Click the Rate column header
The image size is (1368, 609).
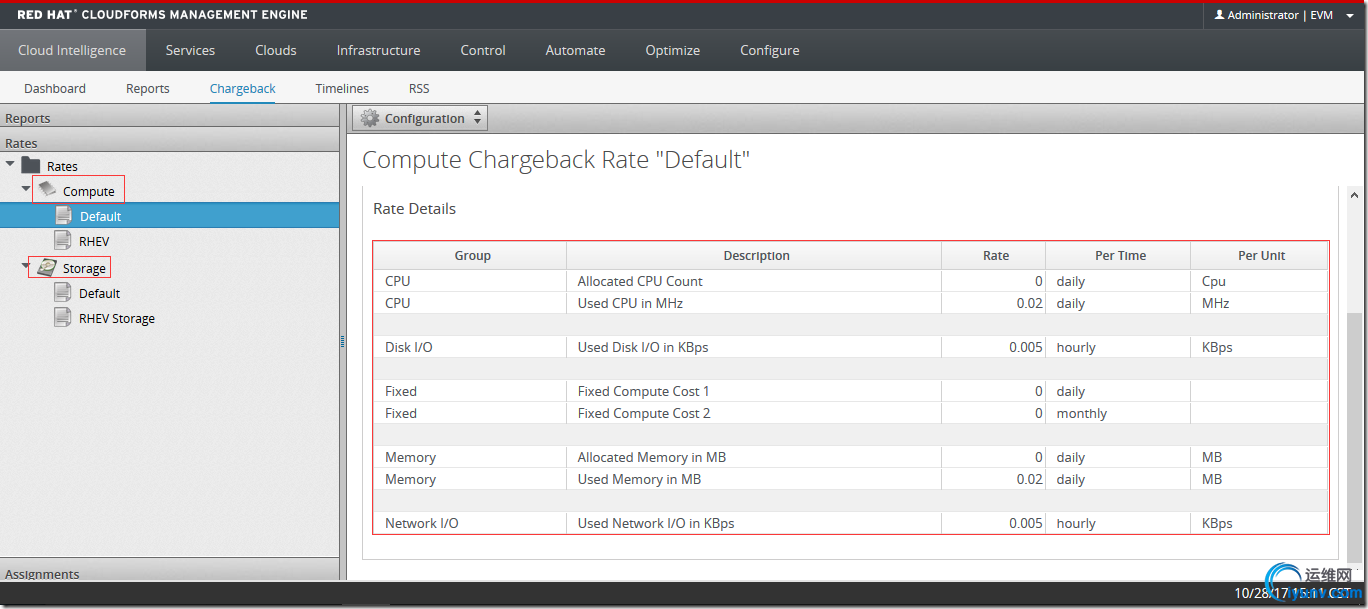point(996,255)
